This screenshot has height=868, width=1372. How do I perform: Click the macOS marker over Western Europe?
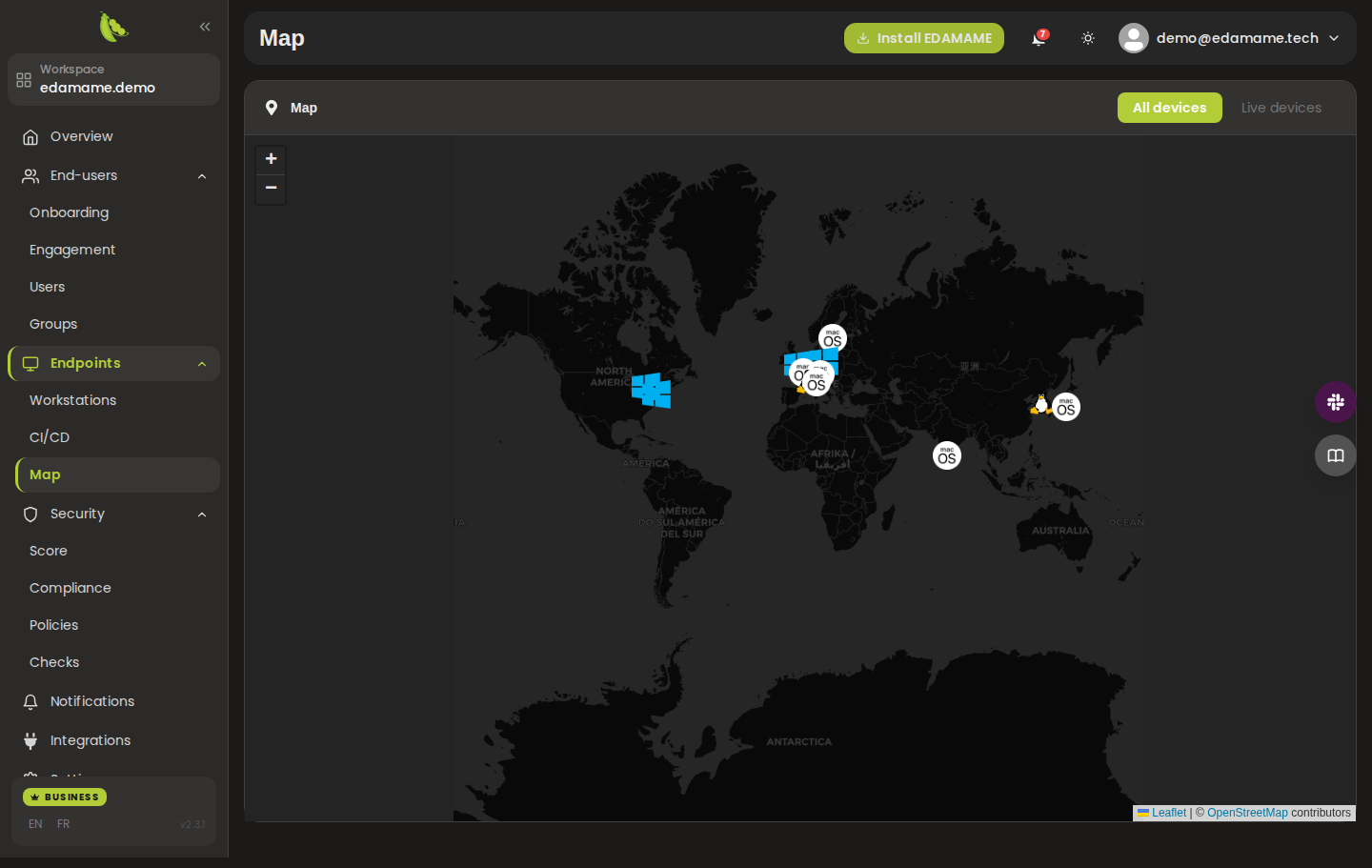[x=817, y=381]
